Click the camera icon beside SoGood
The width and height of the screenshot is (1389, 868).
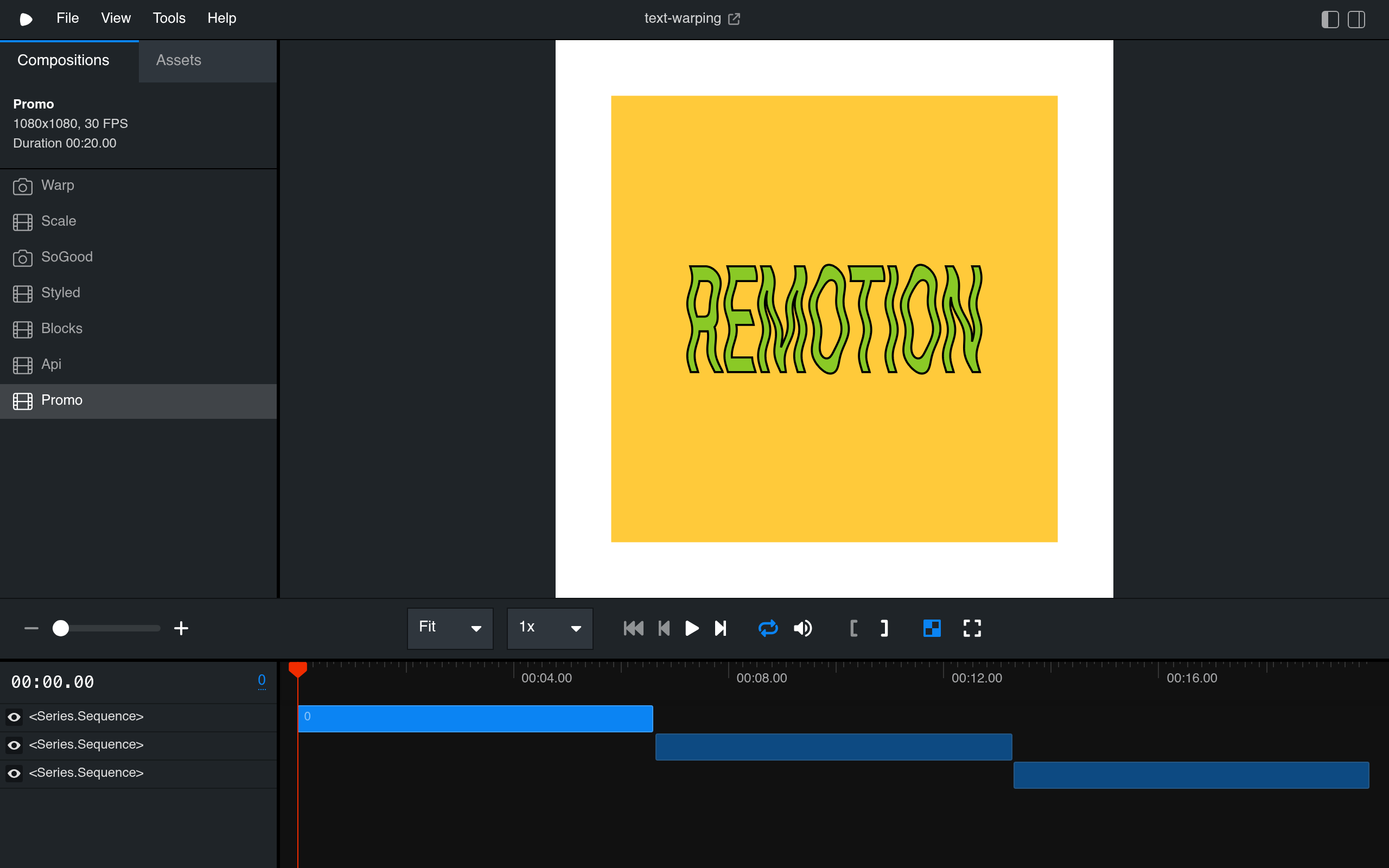tap(22, 258)
